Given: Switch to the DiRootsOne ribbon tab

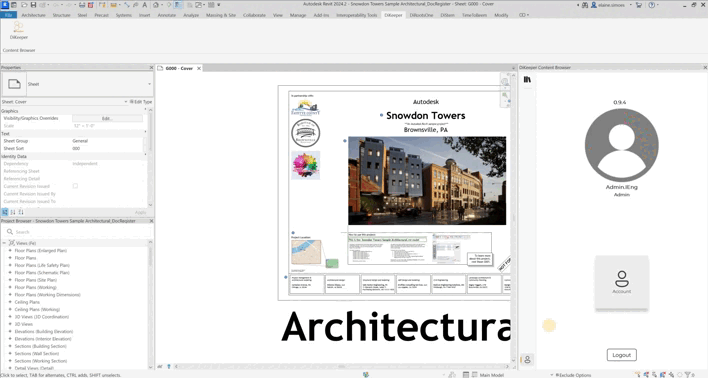Looking at the screenshot, I should click(x=421, y=15).
